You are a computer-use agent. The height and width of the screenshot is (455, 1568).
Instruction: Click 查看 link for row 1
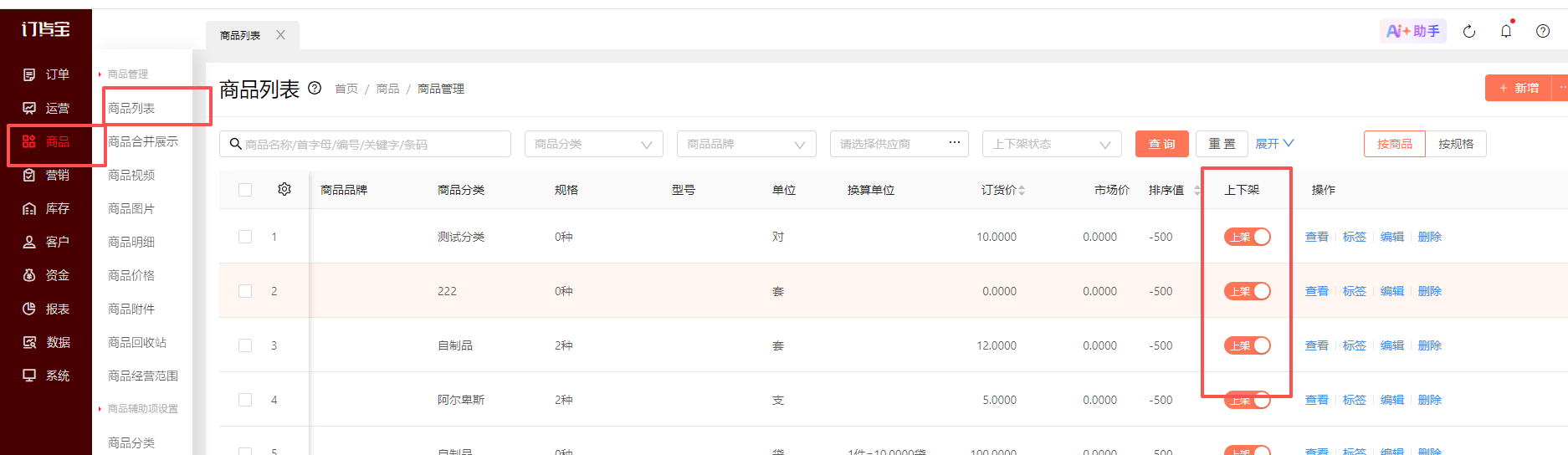click(x=1317, y=237)
